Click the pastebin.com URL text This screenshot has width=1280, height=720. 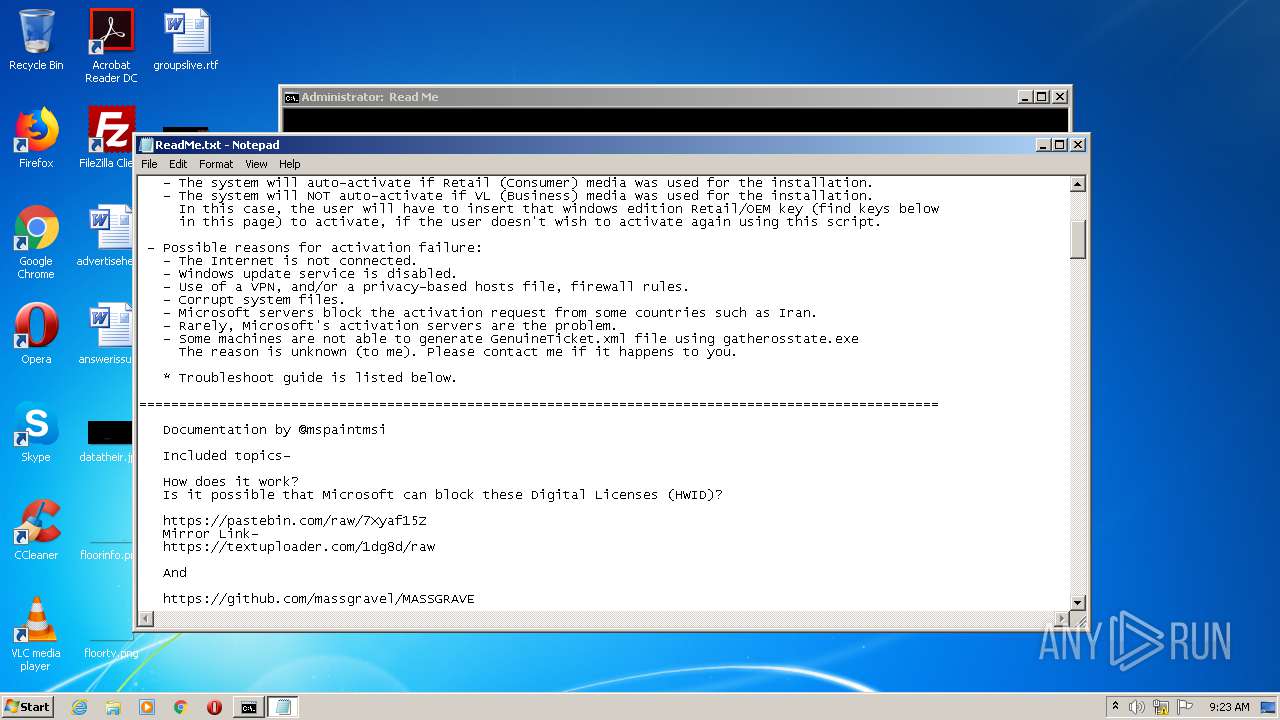point(295,521)
